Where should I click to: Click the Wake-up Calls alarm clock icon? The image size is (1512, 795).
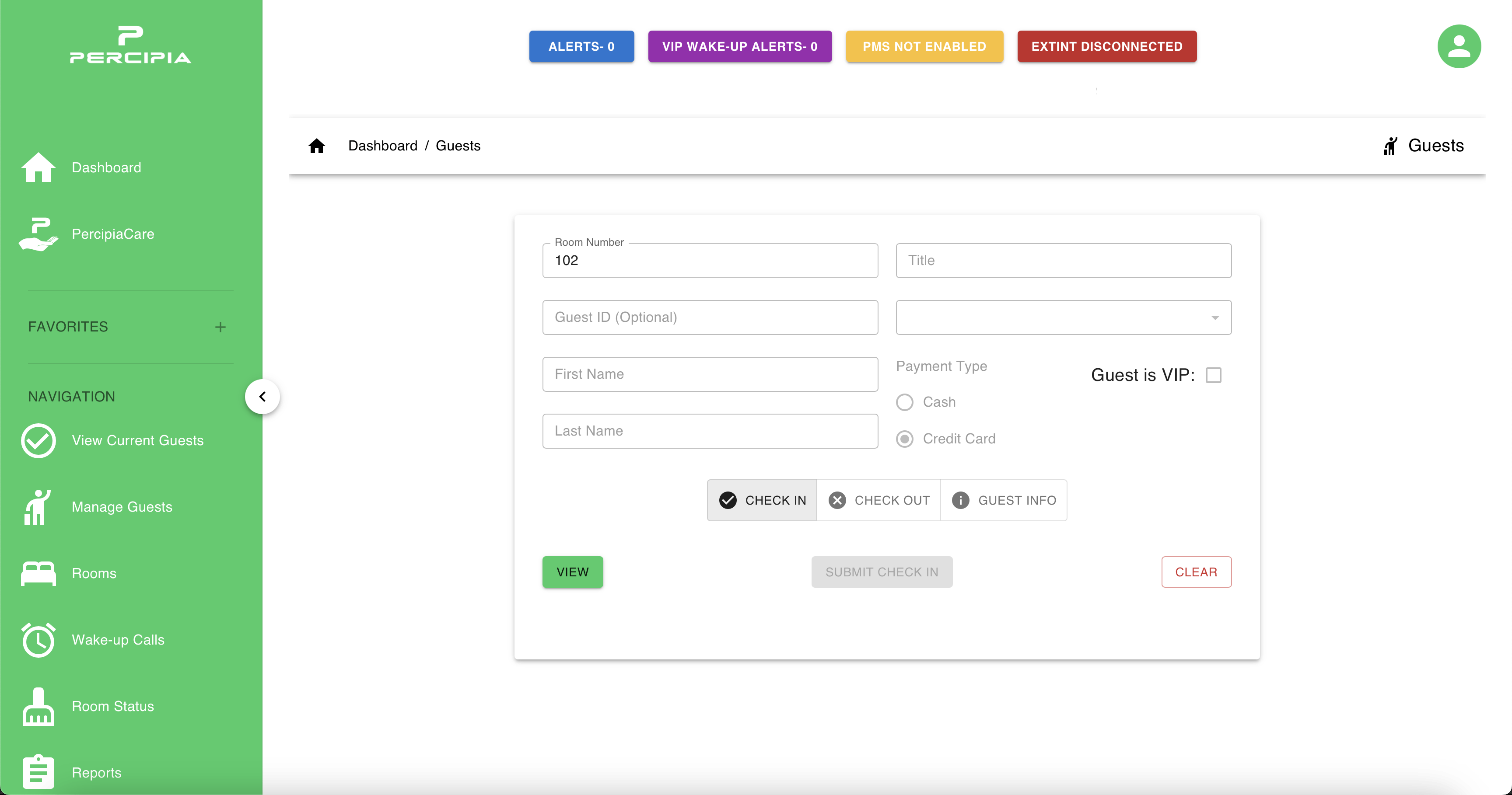pos(38,639)
